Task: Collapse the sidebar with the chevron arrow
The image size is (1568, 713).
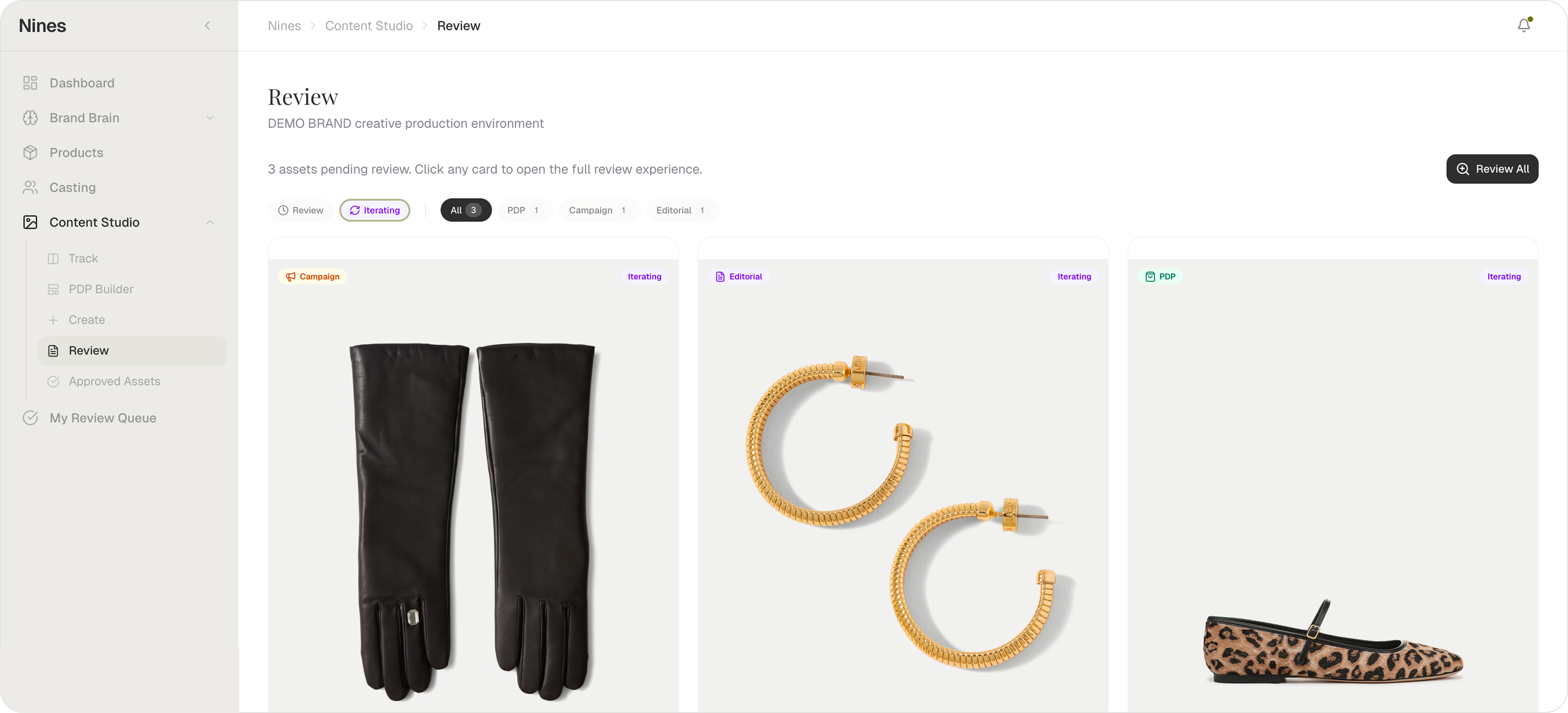Action: (x=207, y=25)
